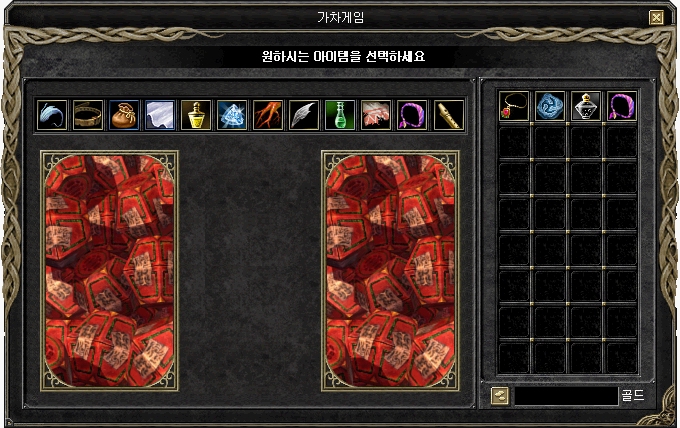This screenshot has height=428, width=680.
Task: Click the white cloth scrap item icon
Action: [x=160, y=115]
